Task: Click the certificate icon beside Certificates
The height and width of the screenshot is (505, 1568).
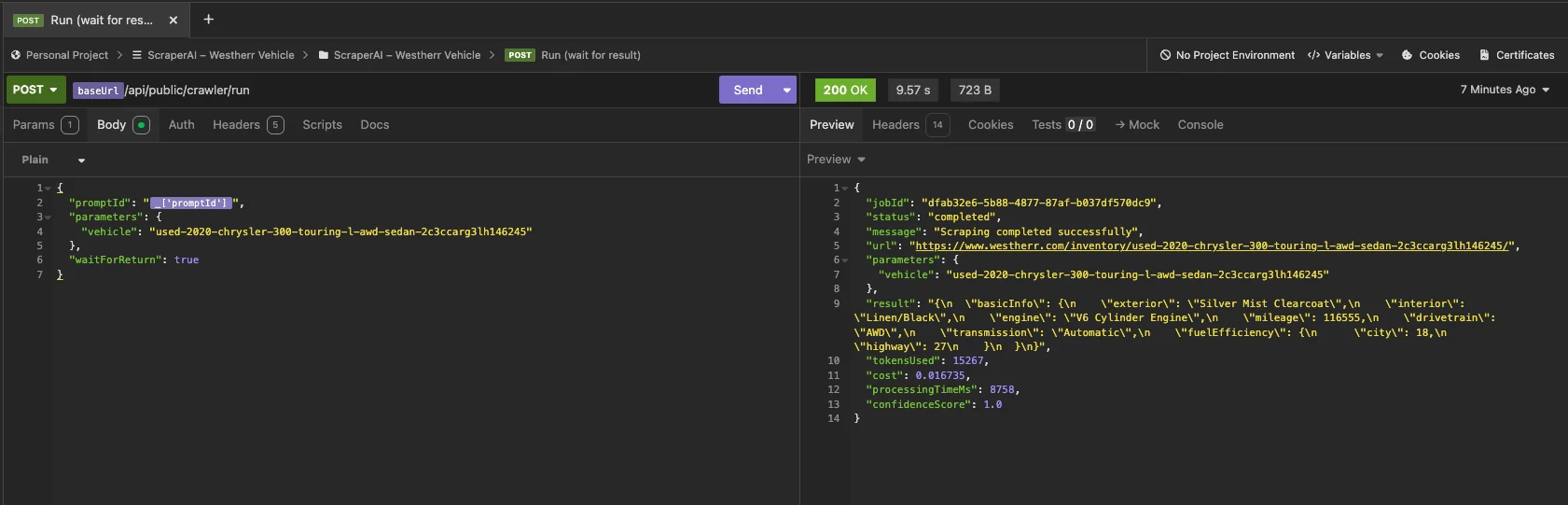Action: point(1484,55)
